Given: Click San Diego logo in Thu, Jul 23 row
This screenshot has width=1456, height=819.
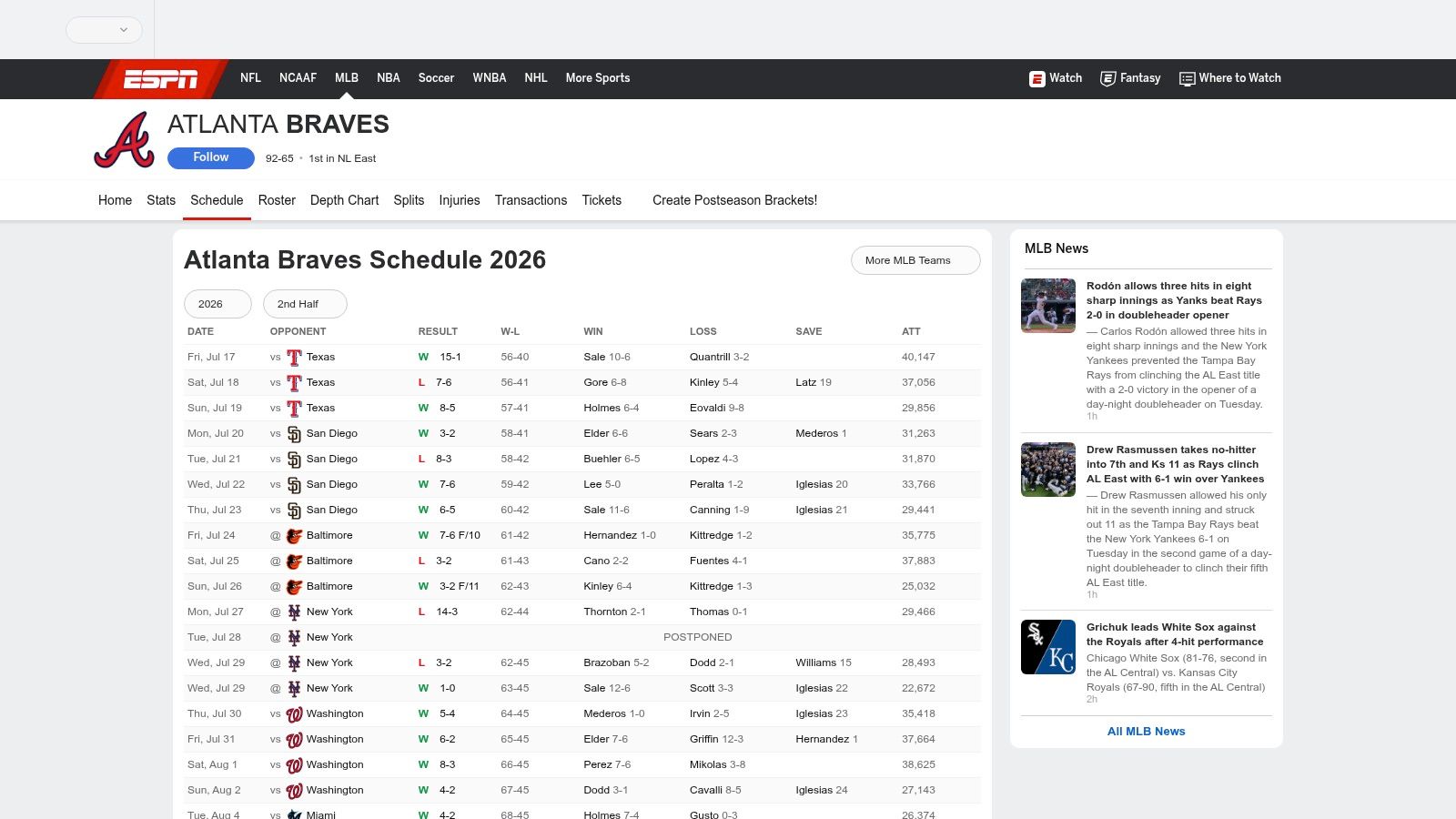Looking at the screenshot, I should 294,511.
